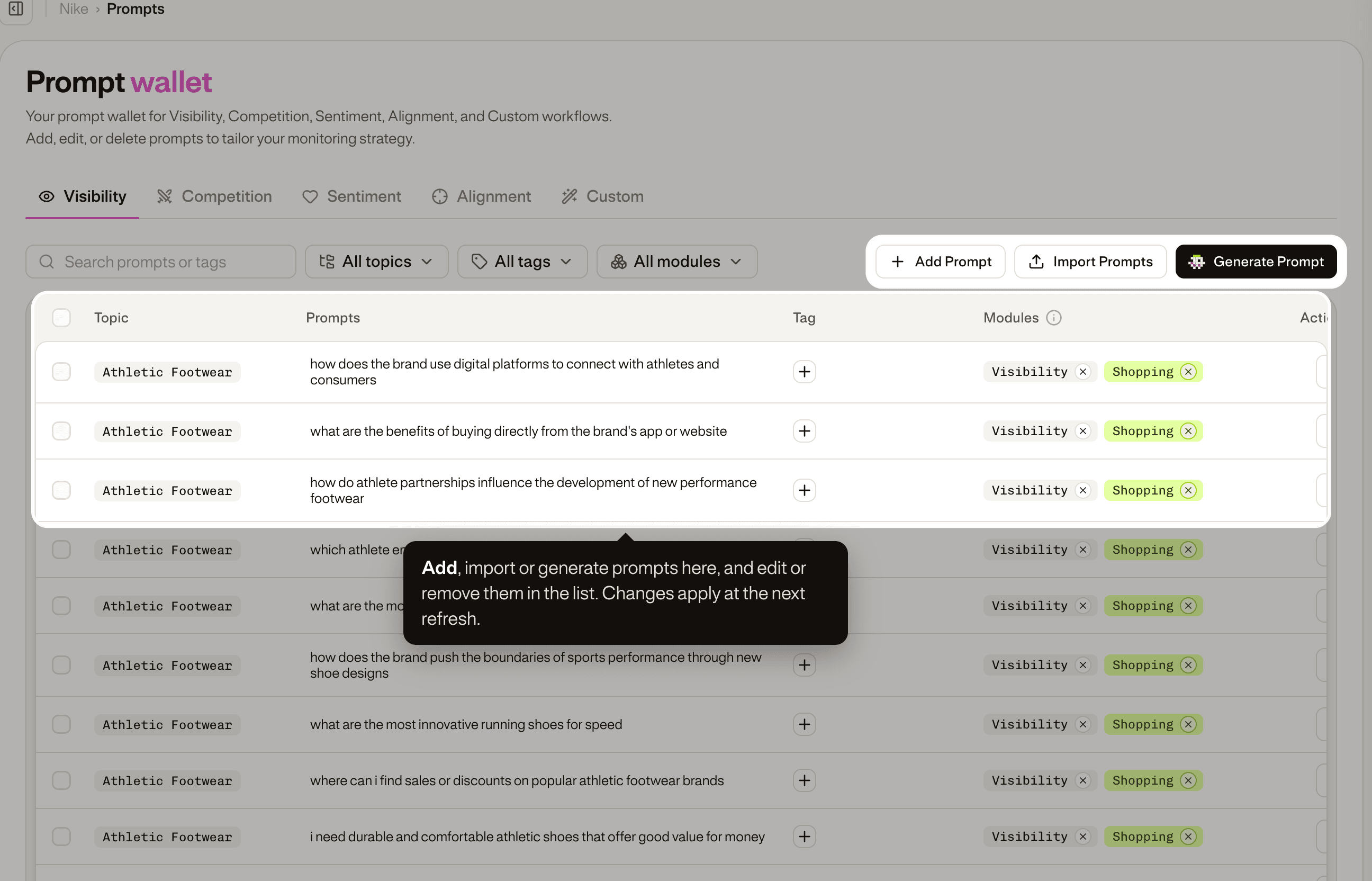Check the 'sales or discounts' prompt row

coord(61,780)
